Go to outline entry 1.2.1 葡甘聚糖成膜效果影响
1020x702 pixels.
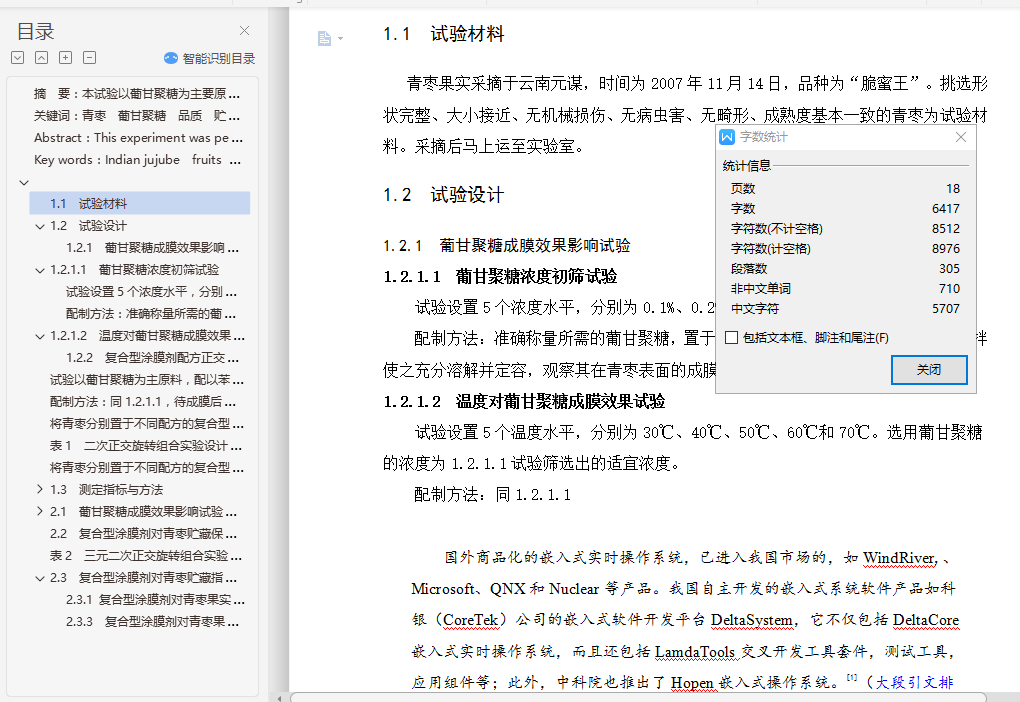152,248
